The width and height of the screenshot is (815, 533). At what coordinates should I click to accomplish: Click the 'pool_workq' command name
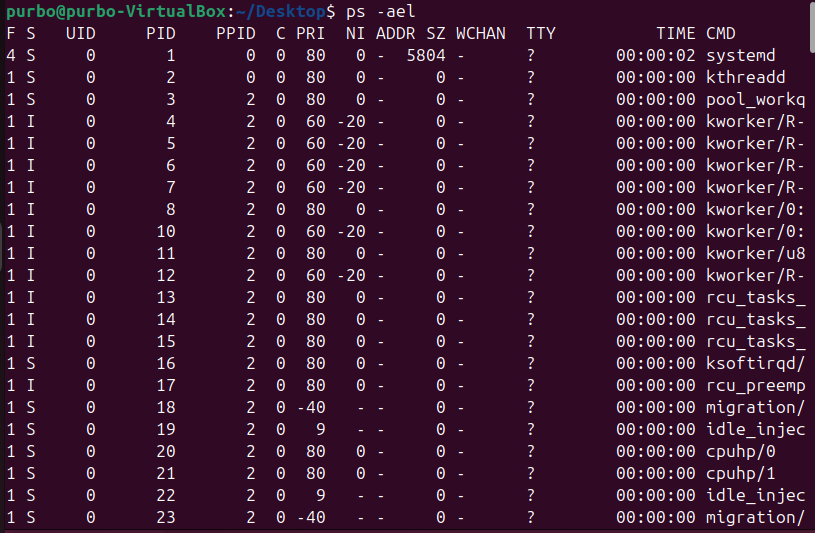point(755,99)
